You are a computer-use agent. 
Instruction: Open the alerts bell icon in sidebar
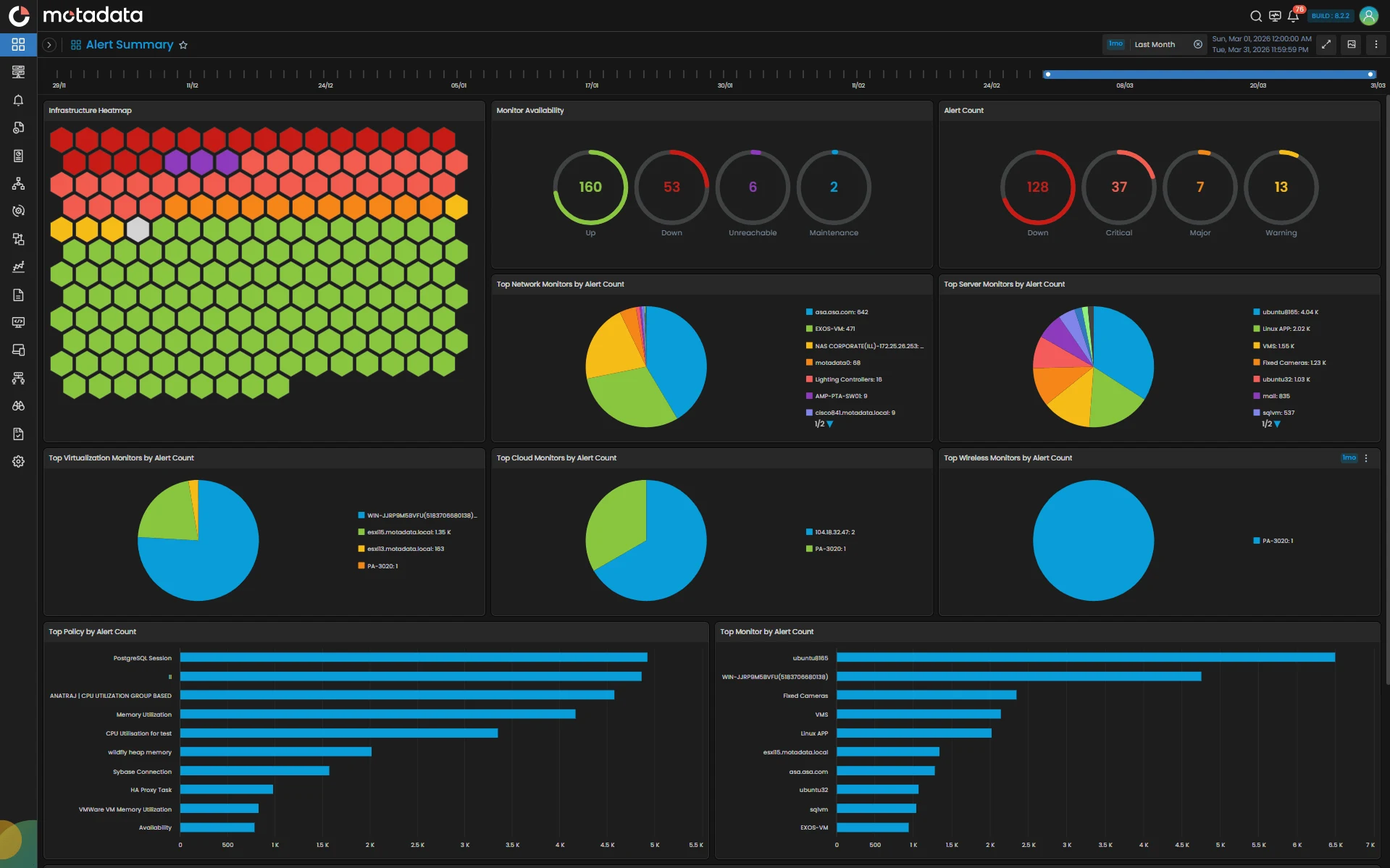tap(18, 100)
